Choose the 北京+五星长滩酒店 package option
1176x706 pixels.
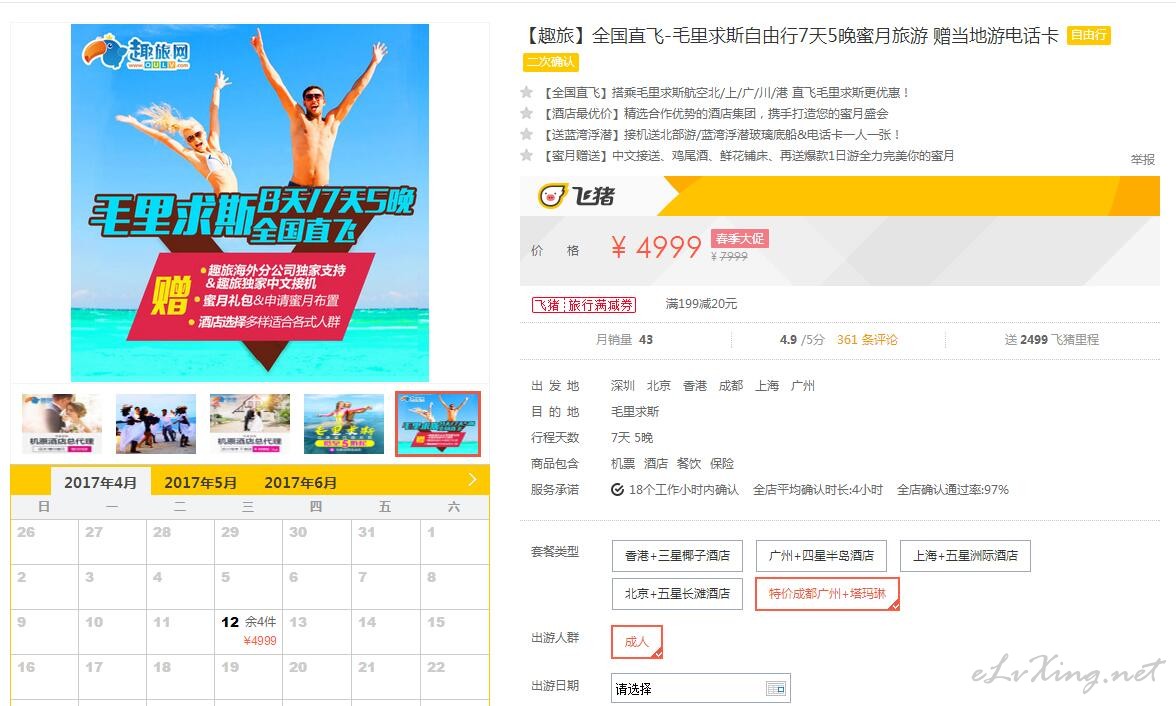point(677,593)
